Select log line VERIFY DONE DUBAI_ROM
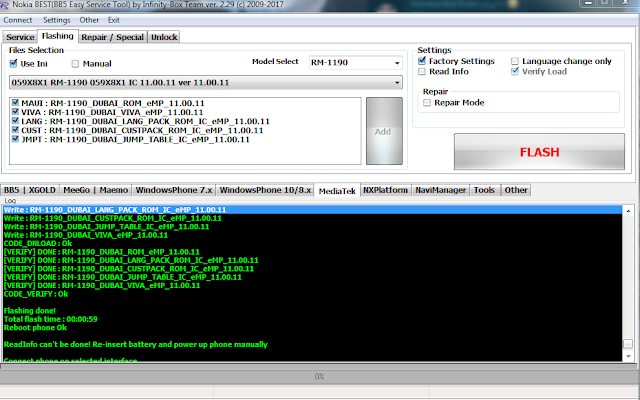Screen dimensions: 640x400 (102, 252)
